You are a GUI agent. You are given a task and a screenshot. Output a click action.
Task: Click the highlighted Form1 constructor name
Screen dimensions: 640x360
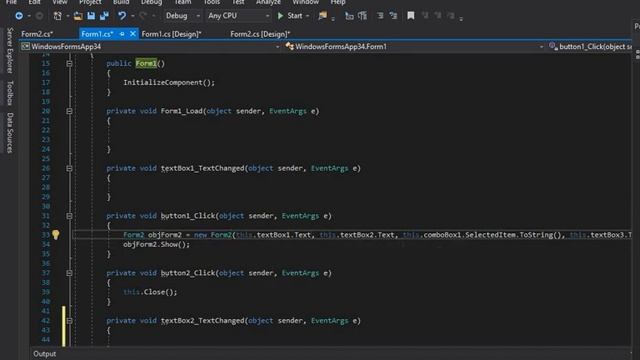146,64
